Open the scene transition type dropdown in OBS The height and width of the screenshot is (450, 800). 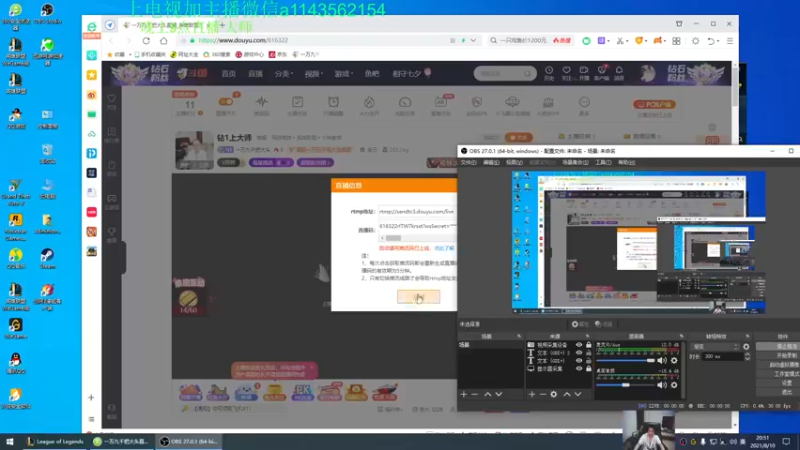pyautogui.click(x=715, y=346)
